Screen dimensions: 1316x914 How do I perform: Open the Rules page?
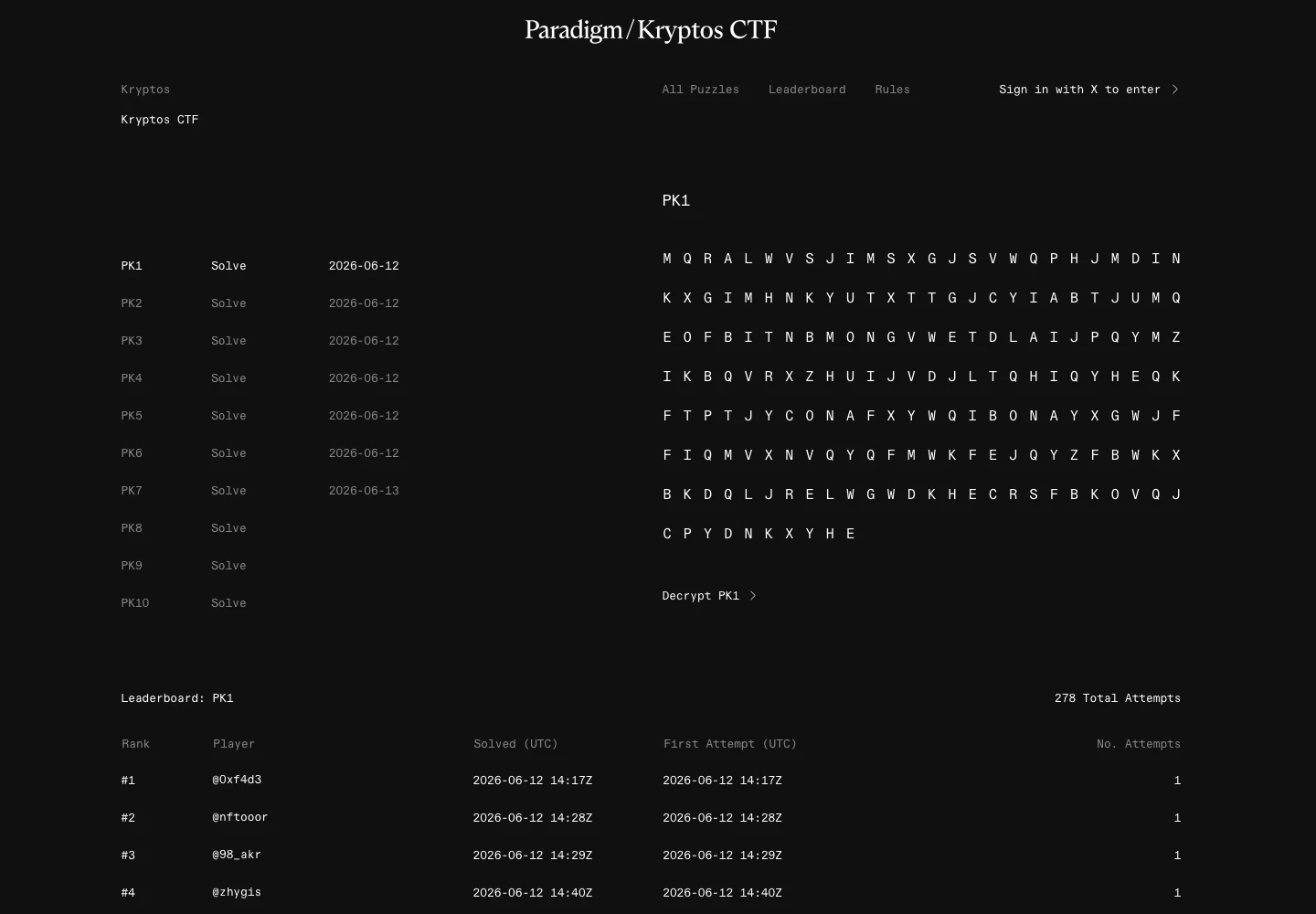[x=892, y=90]
